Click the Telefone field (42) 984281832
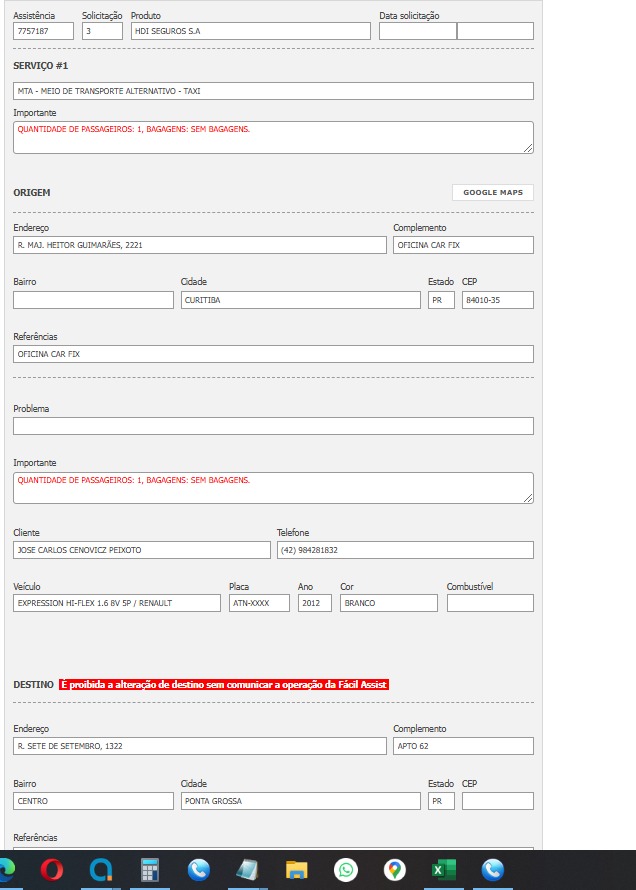The image size is (636, 890). click(x=405, y=550)
